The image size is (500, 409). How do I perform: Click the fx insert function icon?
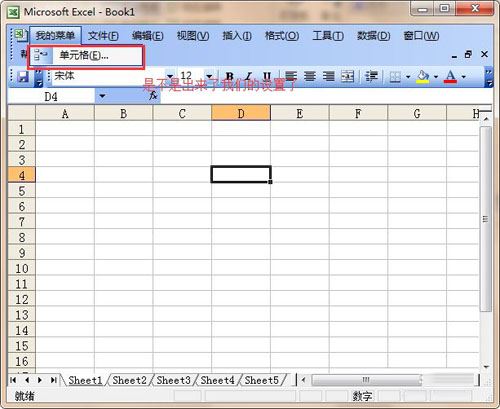[x=153, y=96]
